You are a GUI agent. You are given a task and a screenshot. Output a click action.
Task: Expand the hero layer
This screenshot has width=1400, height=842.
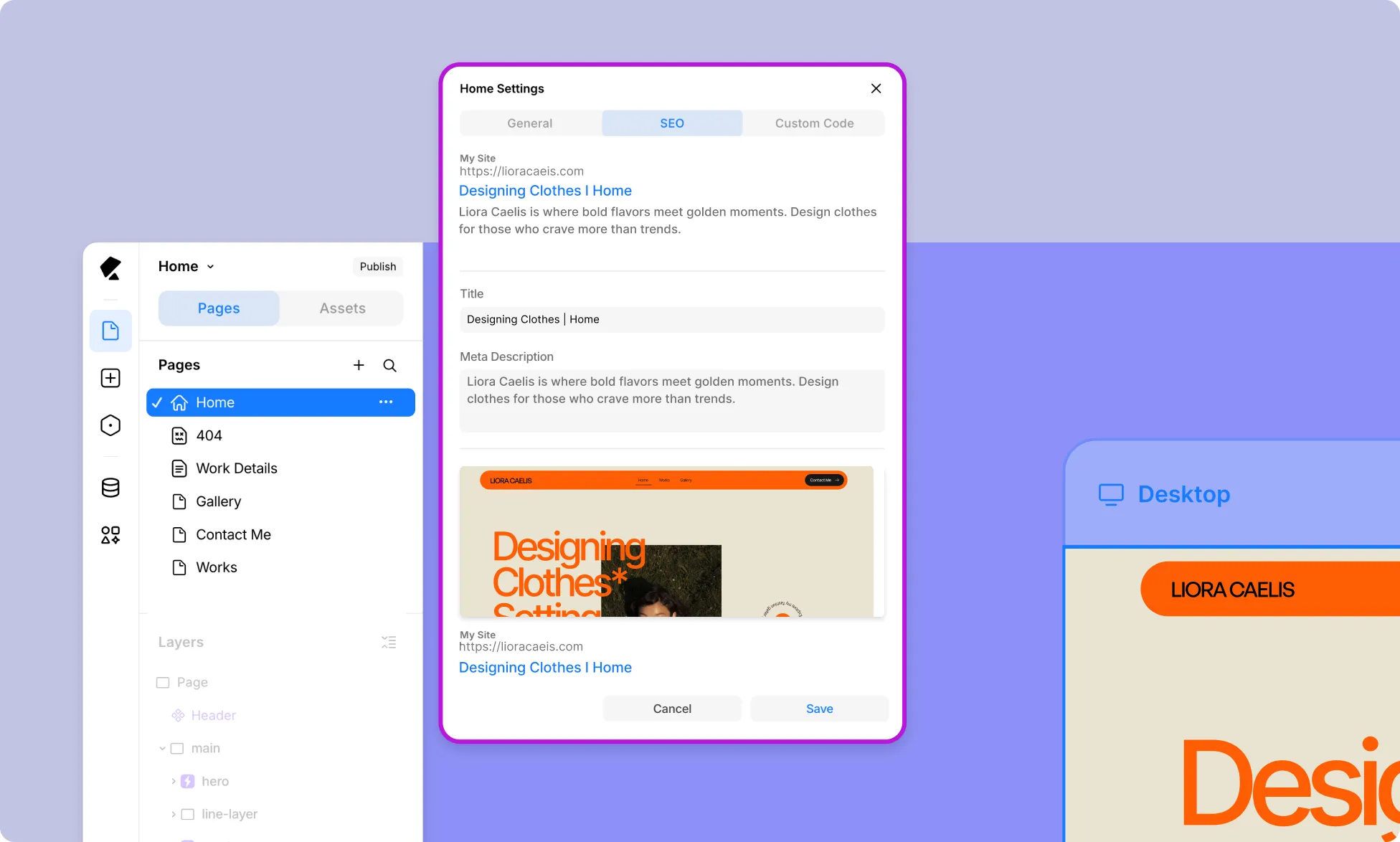click(174, 781)
